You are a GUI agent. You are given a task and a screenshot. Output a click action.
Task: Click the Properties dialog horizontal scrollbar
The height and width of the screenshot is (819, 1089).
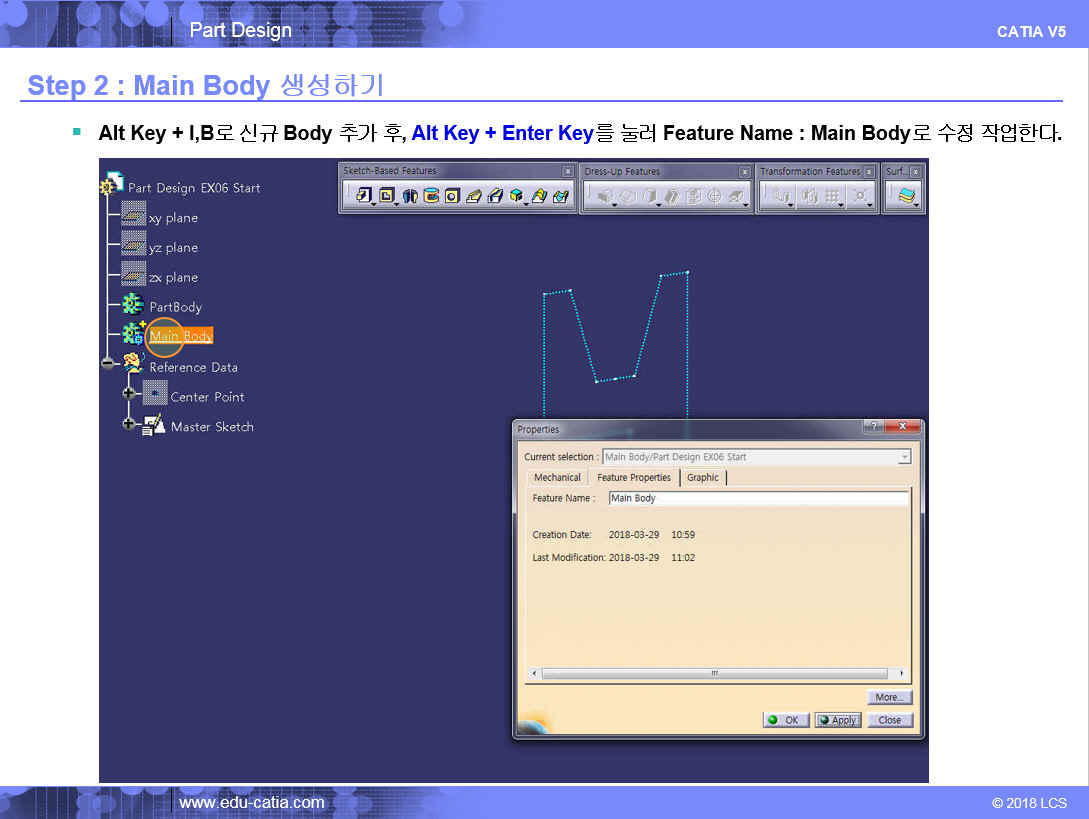pos(714,674)
